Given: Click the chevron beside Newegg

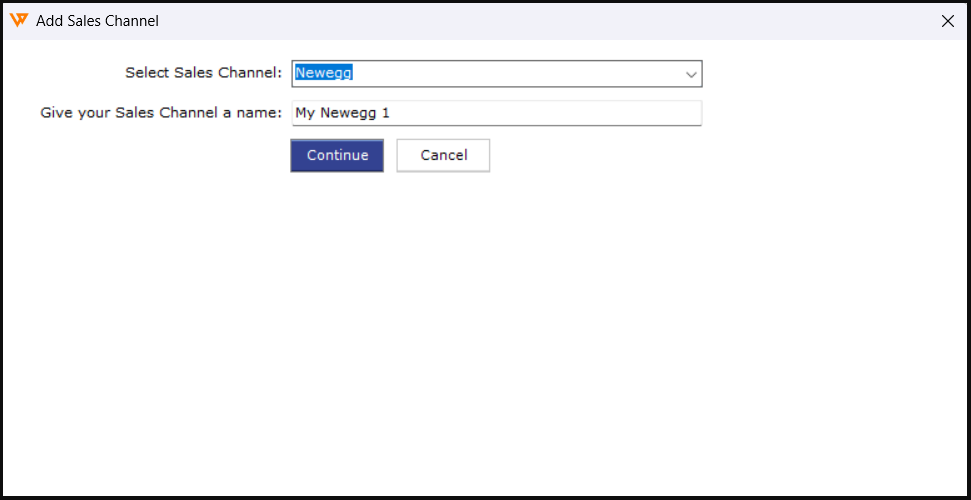Looking at the screenshot, I should pos(690,74).
